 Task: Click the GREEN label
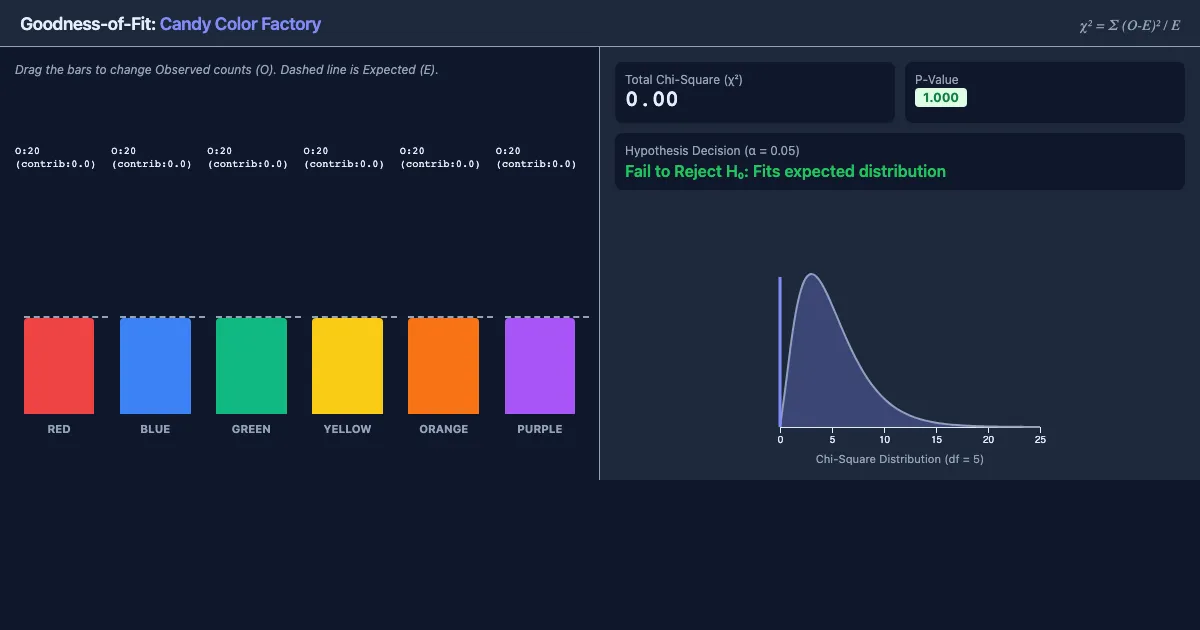(251, 429)
